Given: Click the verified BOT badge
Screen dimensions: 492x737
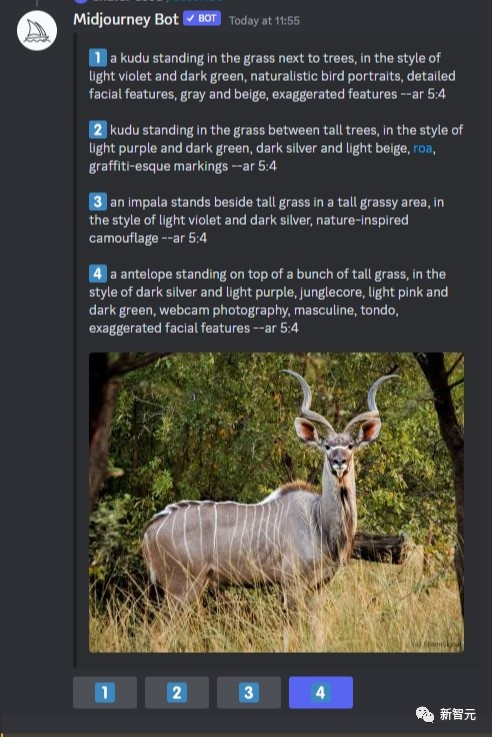Looking at the screenshot, I should point(202,18).
